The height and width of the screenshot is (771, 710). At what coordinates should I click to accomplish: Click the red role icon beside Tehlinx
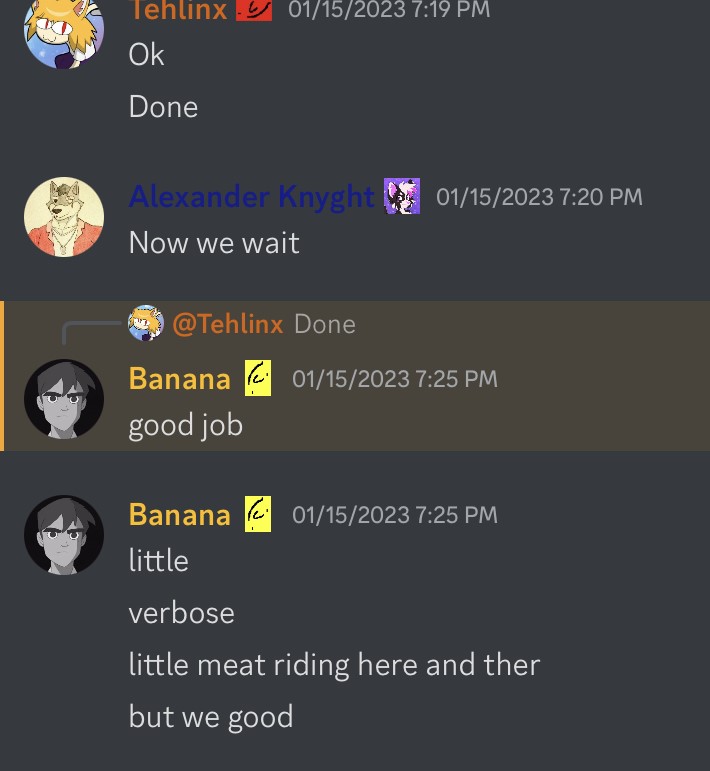pyautogui.click(x=255, y=10)
